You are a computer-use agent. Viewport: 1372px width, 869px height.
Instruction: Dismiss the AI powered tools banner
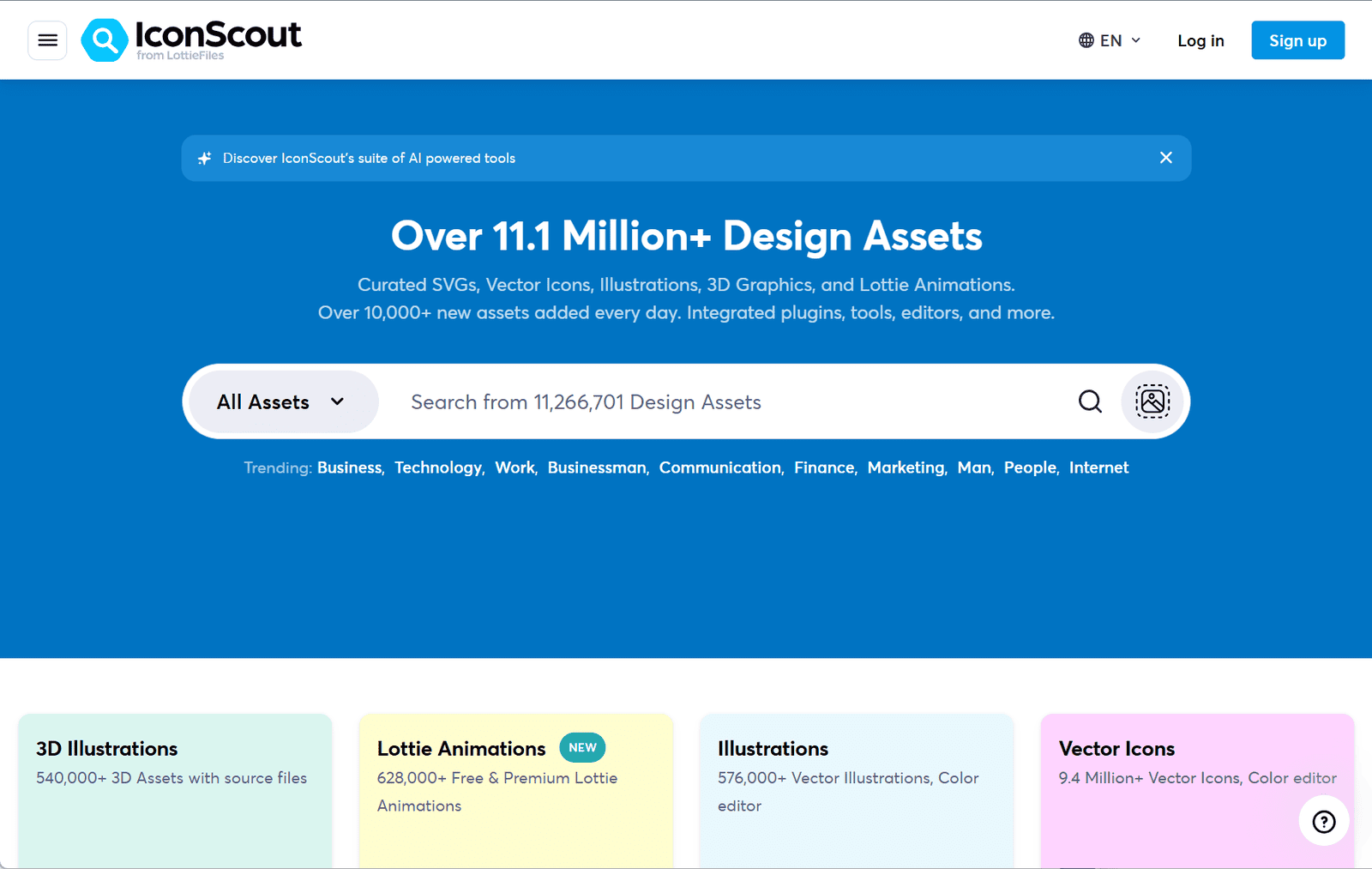(1165, 158)
